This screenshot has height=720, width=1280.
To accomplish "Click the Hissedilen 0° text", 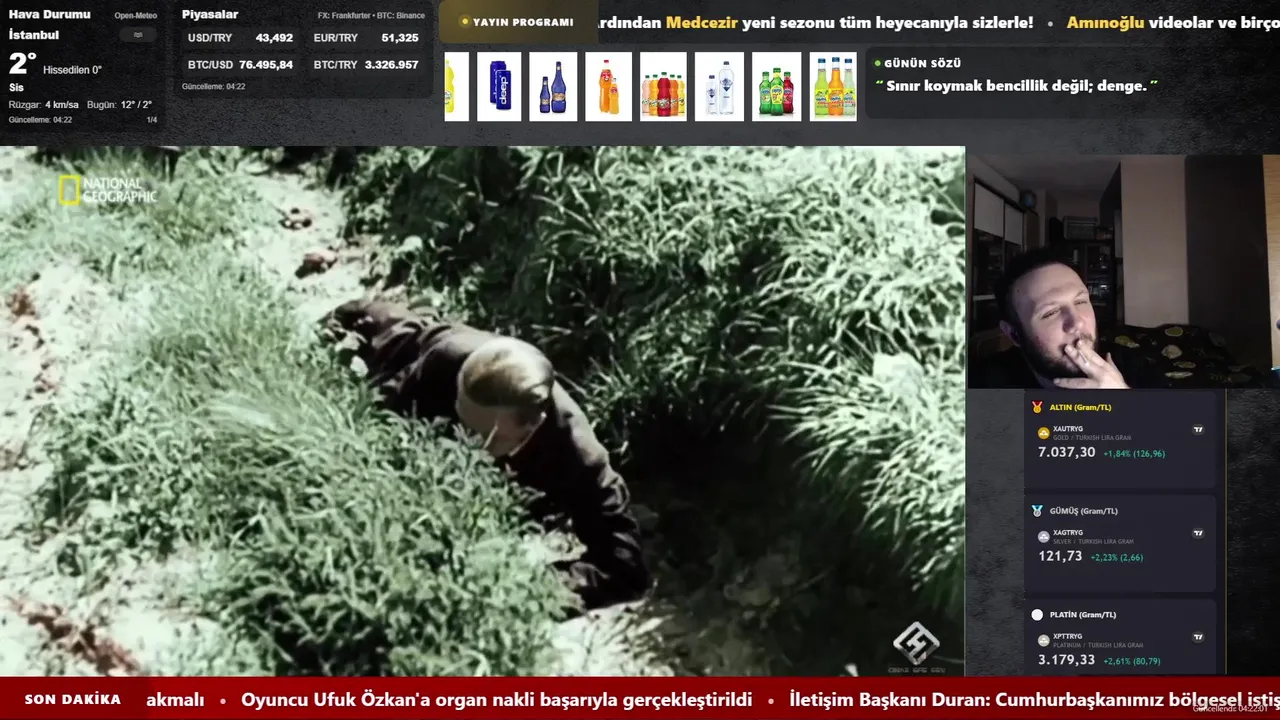I will click(x=72, y=70).
